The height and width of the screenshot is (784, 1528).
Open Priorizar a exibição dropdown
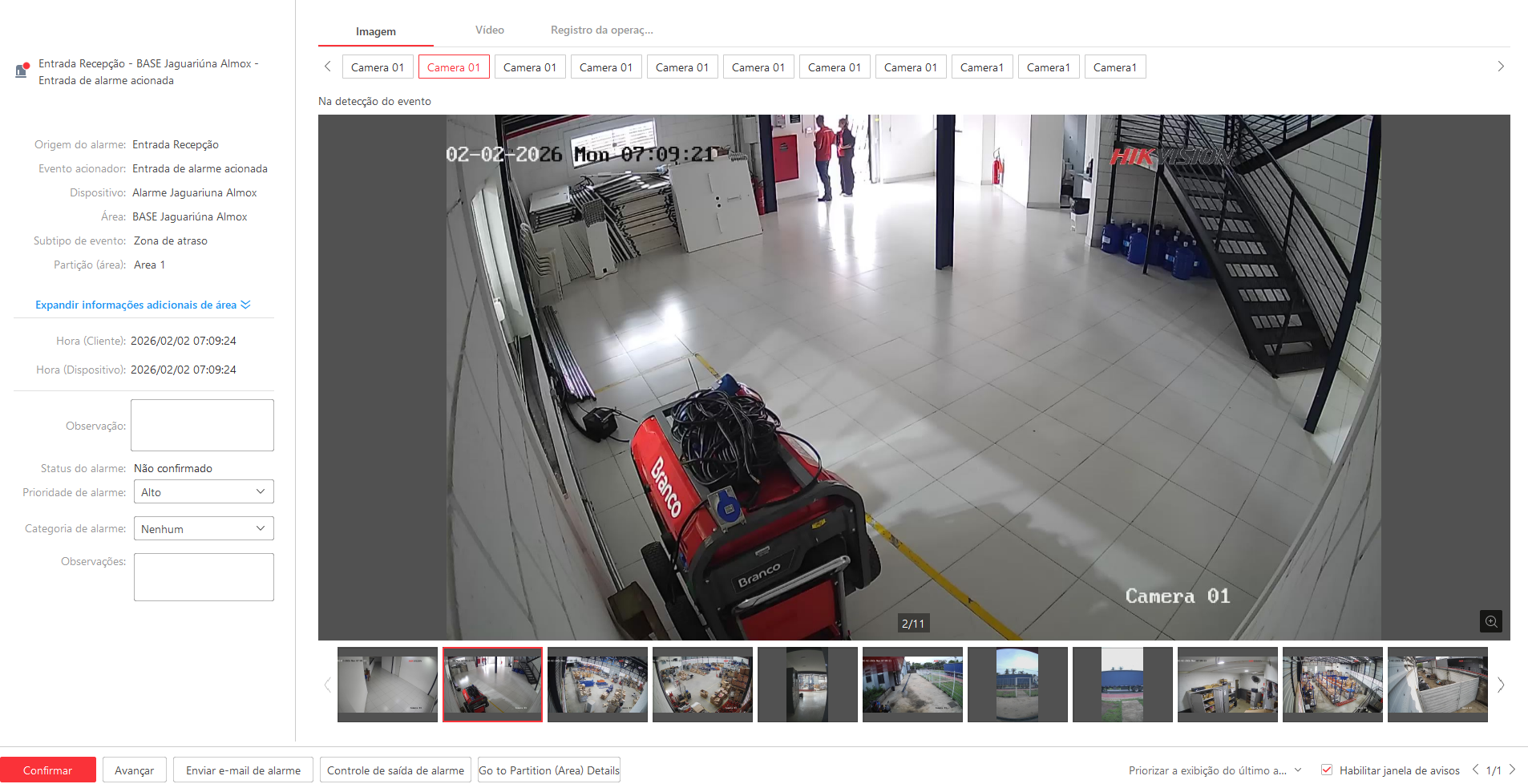1215,770
